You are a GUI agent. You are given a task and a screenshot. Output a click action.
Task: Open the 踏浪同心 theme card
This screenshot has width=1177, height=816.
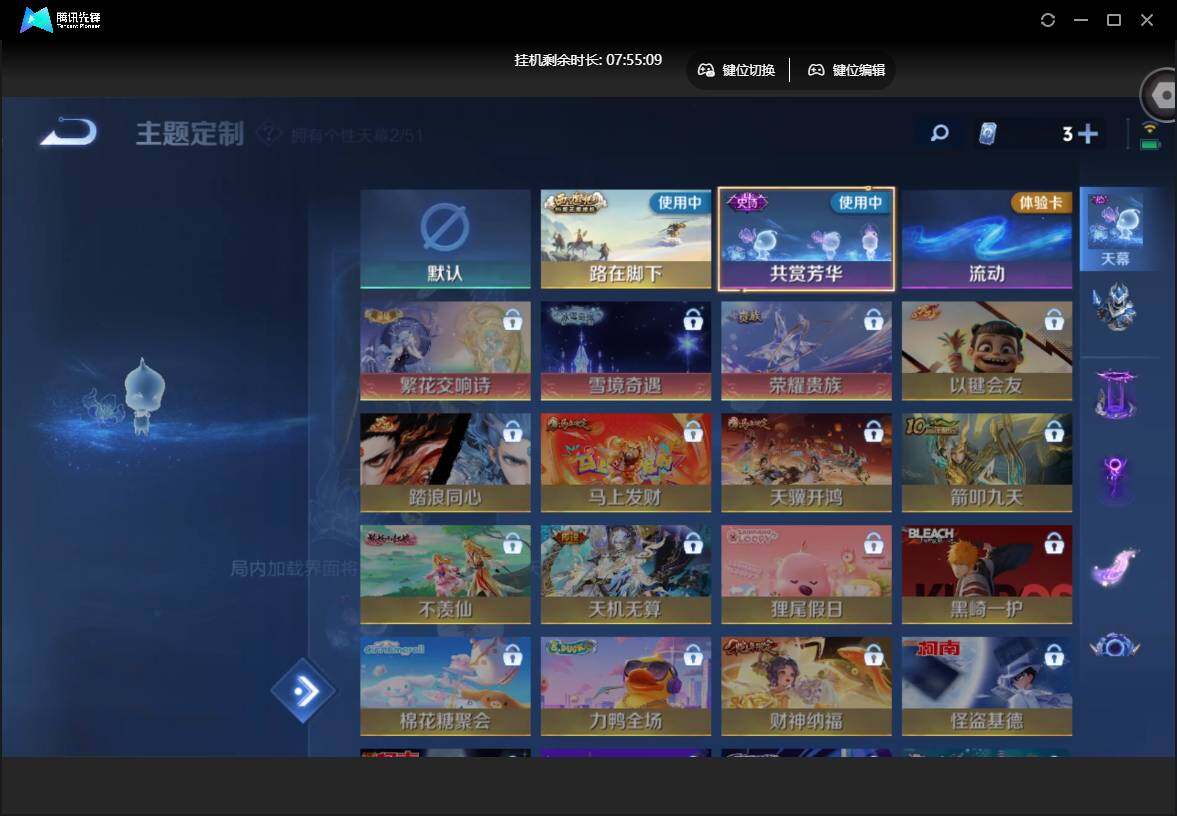click(x=445, y=462)
